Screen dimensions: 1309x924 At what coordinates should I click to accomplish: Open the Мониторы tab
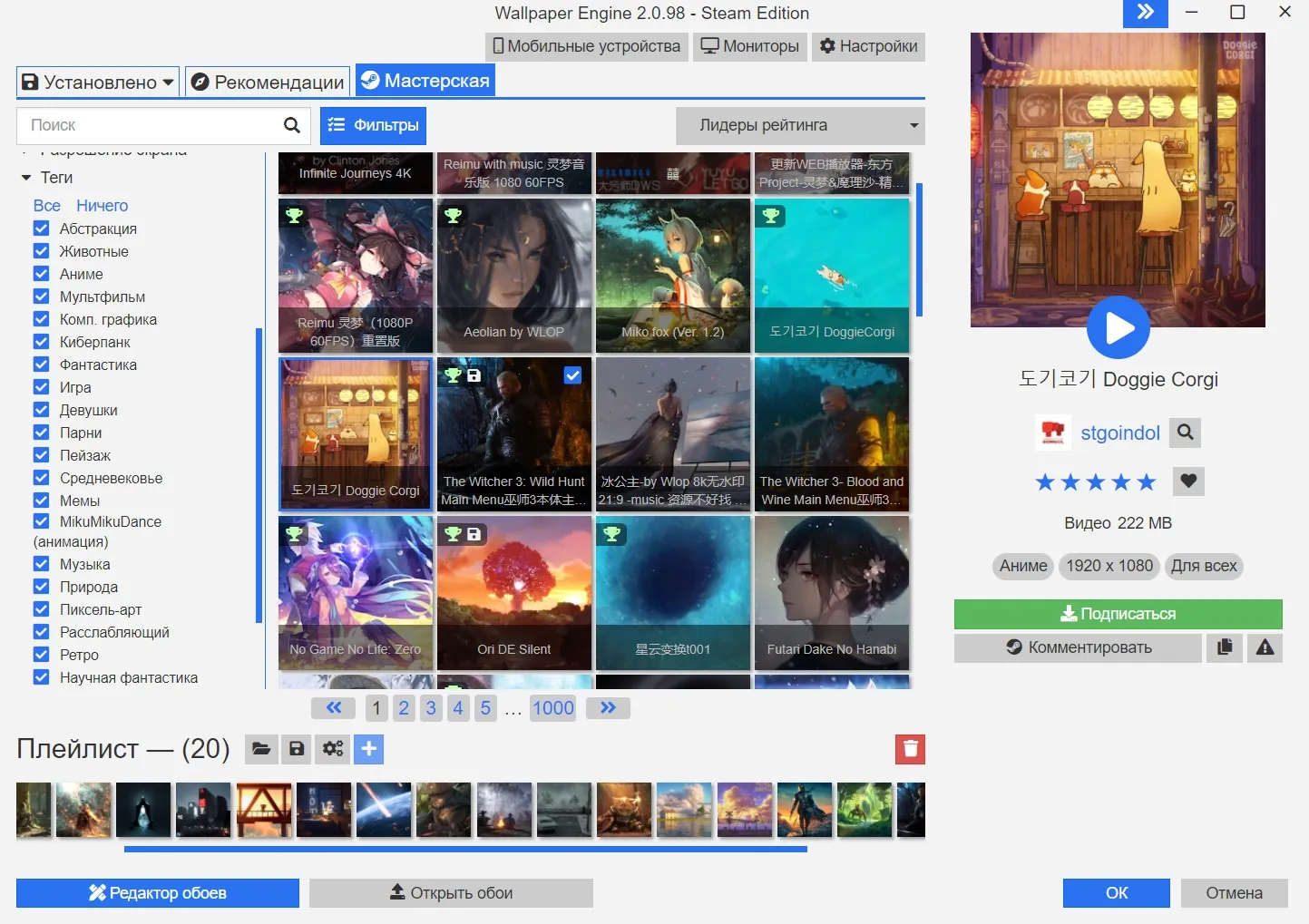749,46
